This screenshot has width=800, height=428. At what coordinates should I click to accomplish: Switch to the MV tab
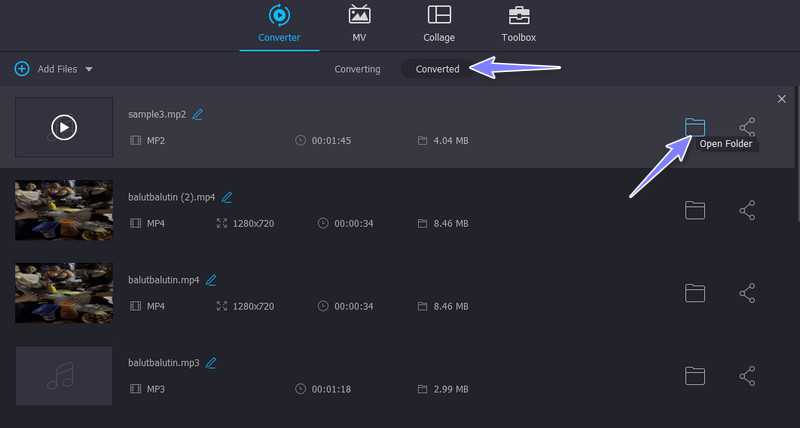pyautogui.click(x=358, y=25)
